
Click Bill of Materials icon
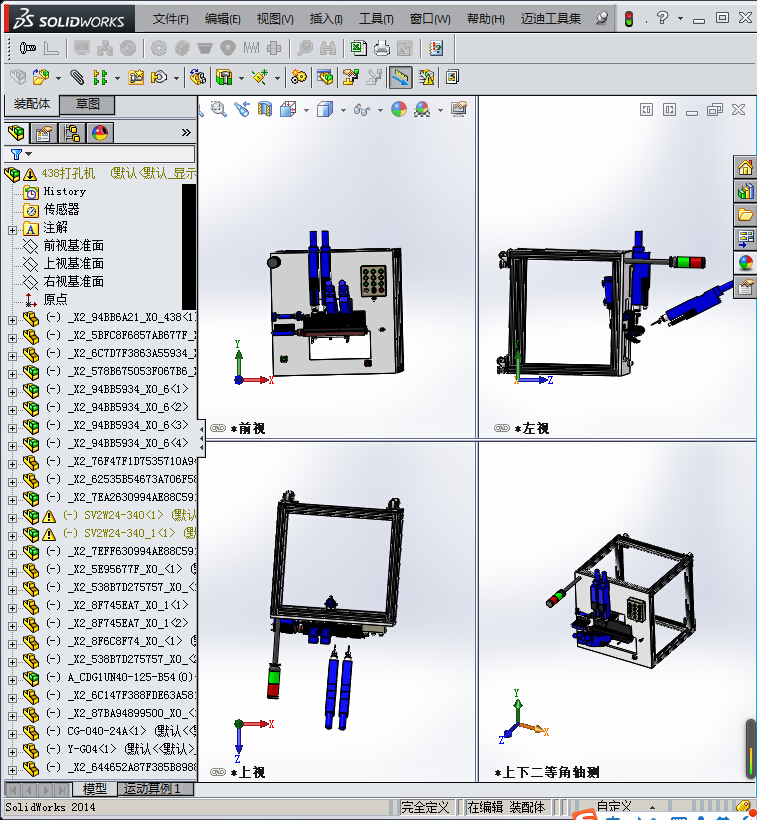pos(325,77)
